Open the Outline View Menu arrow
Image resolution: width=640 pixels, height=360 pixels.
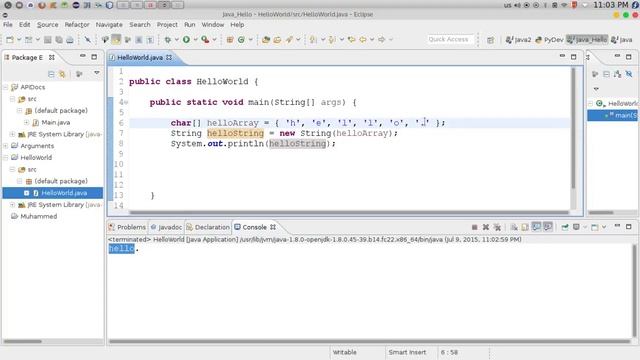[596, 89]
